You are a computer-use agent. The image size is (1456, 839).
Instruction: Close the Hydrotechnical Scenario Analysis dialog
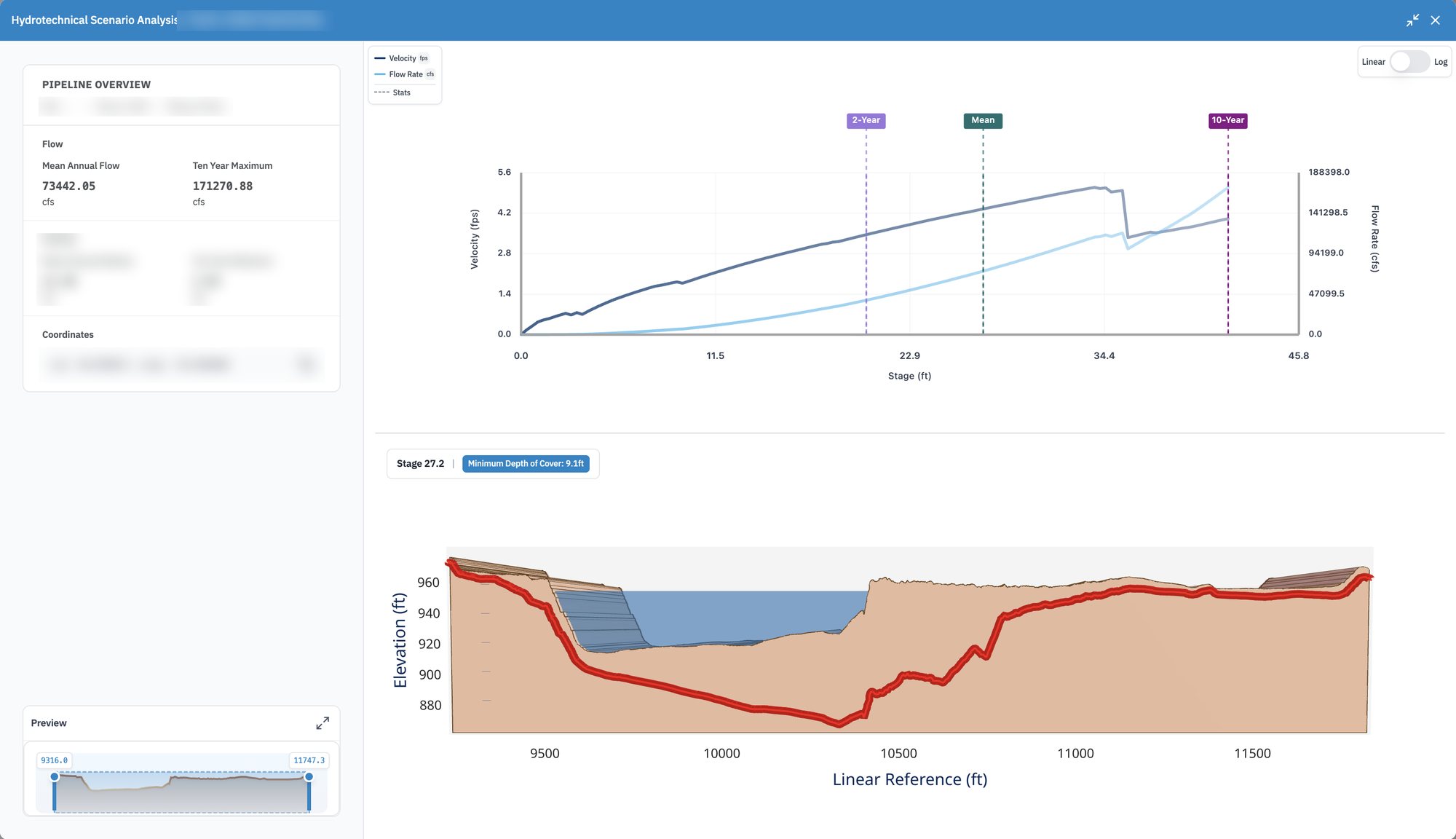[1436, 20]
